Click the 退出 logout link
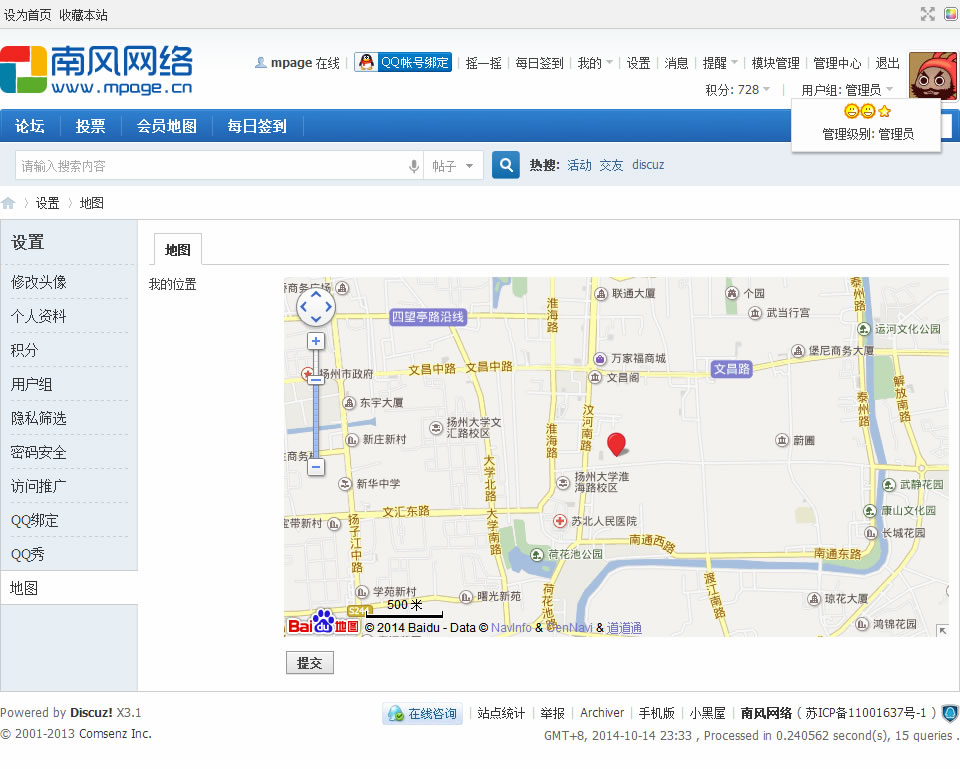Screen dimensions: 960x769 (888, 63)
